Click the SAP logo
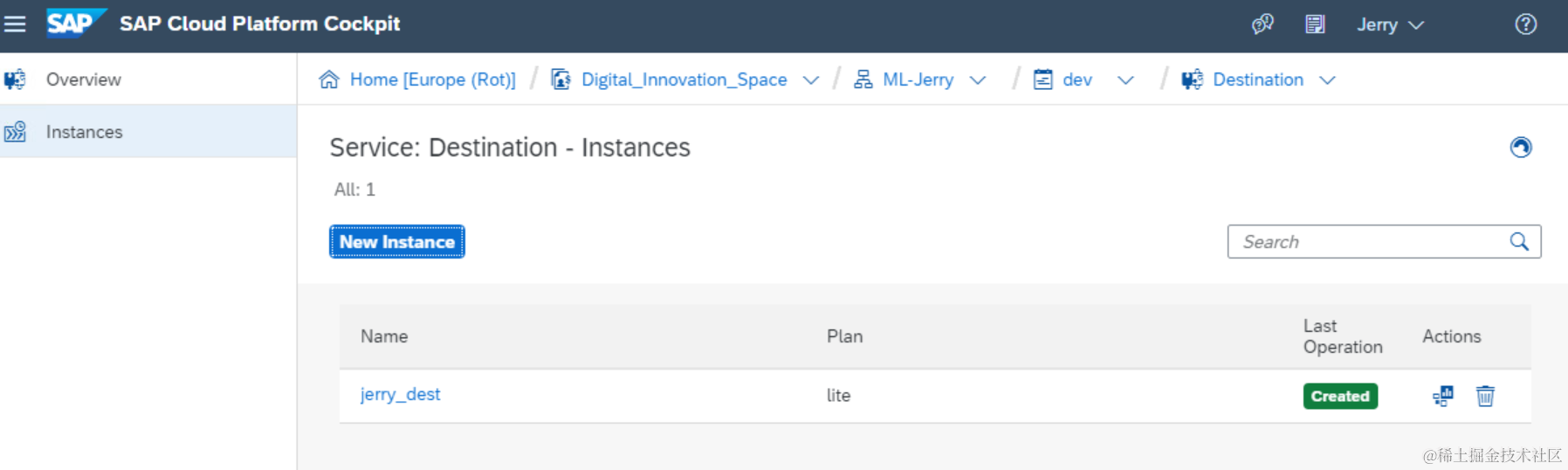The width and height of the screenshot is (1568, 470). pos(75,24)
